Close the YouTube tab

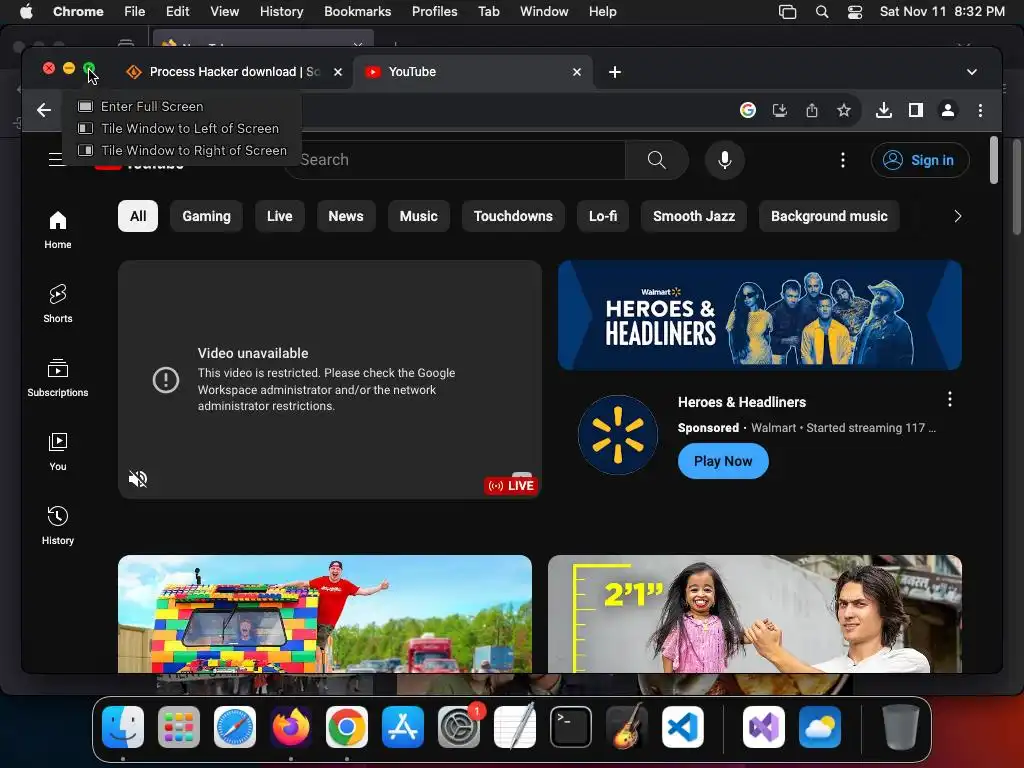tap(577, 72)
